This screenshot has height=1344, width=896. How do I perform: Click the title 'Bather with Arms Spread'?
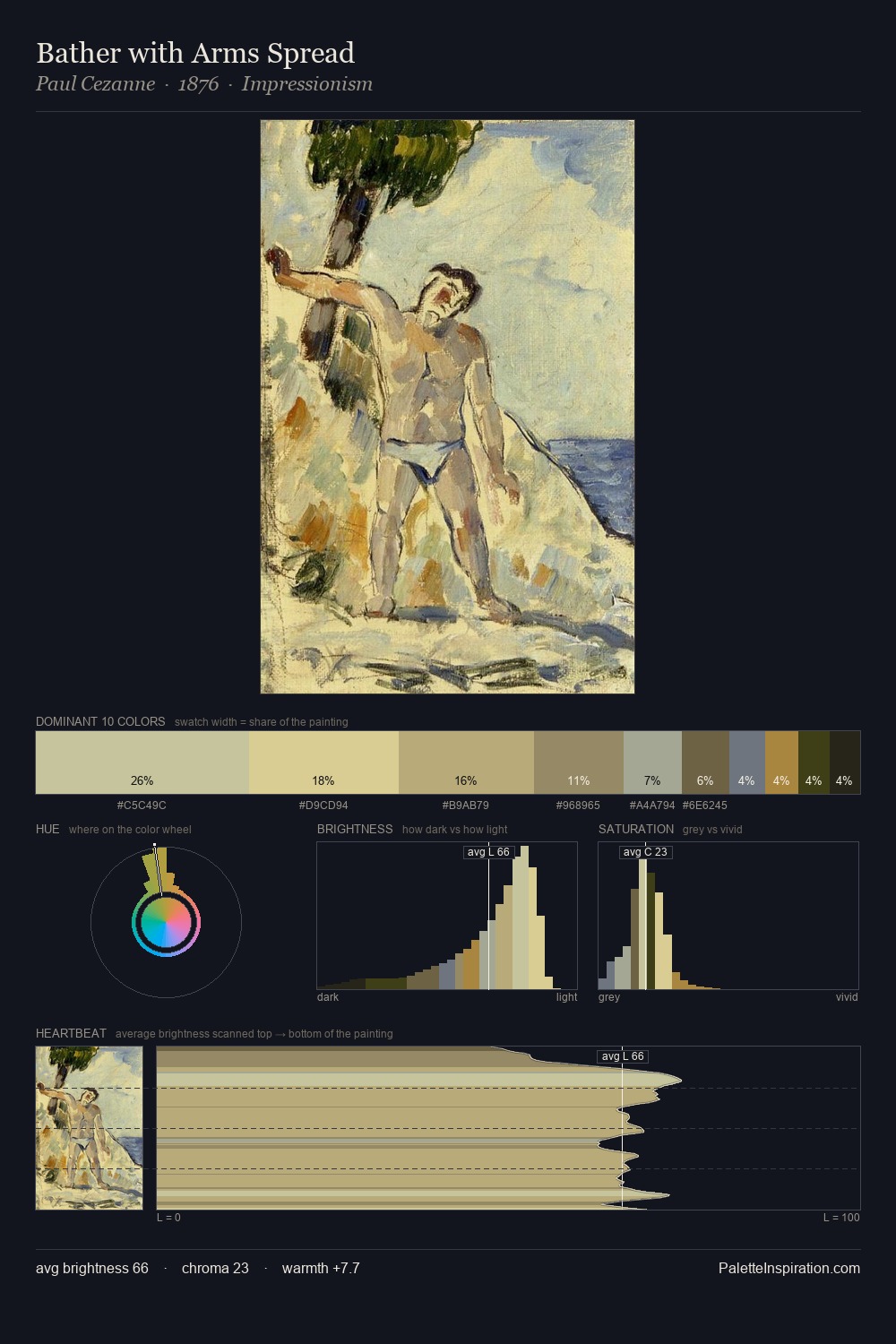click(x=195, y=53)
